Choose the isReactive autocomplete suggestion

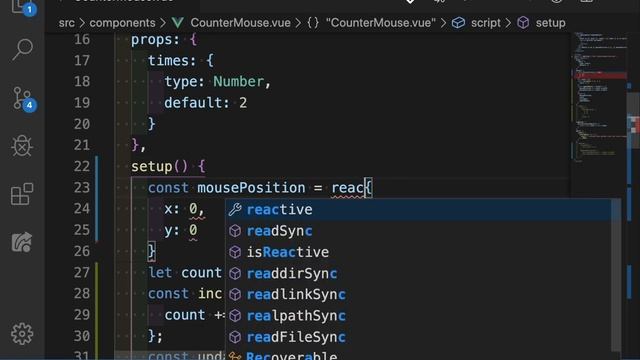click(x=419, y=252)
